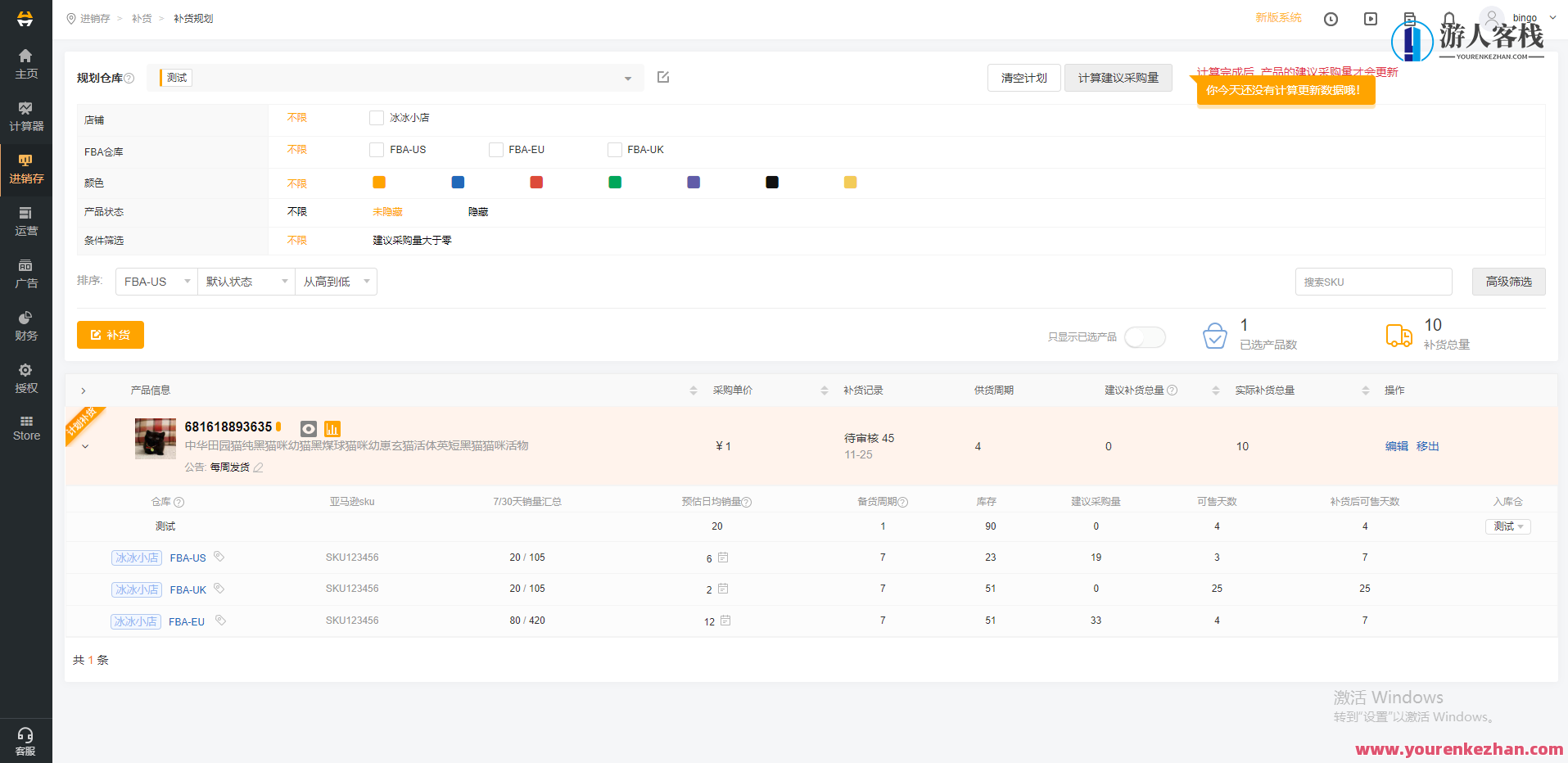Select 隐藏 product status filter

tap(477, 211)
